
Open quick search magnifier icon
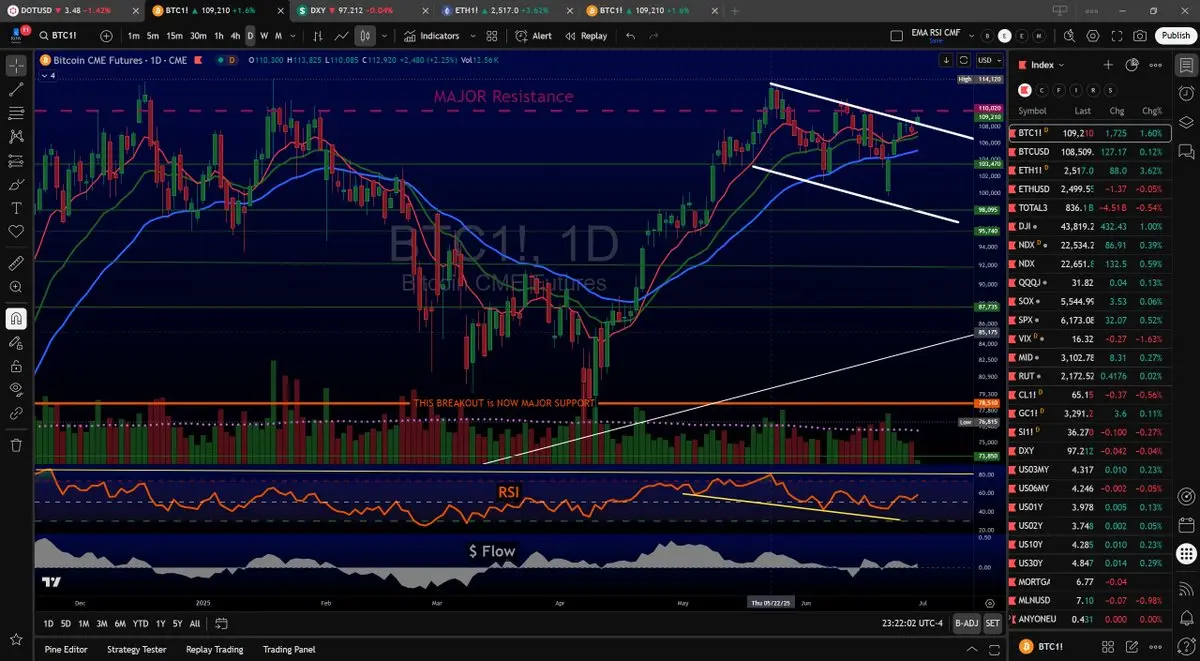pyautogui.click(x=1069, y=36)
